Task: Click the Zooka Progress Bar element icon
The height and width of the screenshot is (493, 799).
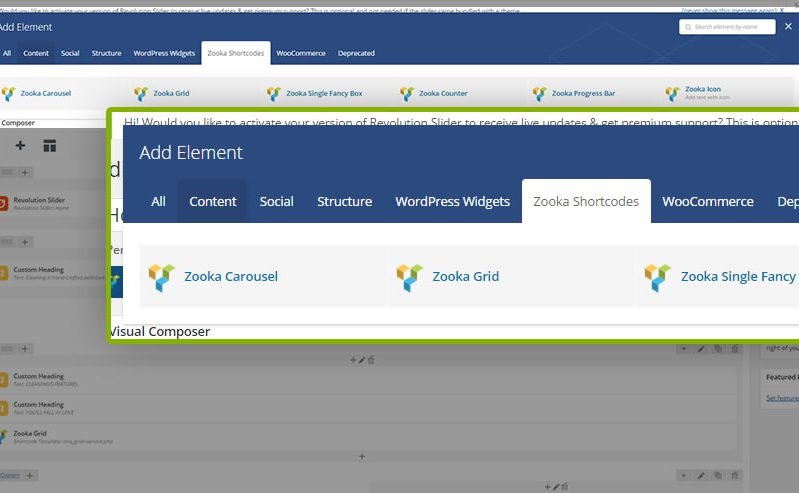Action: pos(540,94)
